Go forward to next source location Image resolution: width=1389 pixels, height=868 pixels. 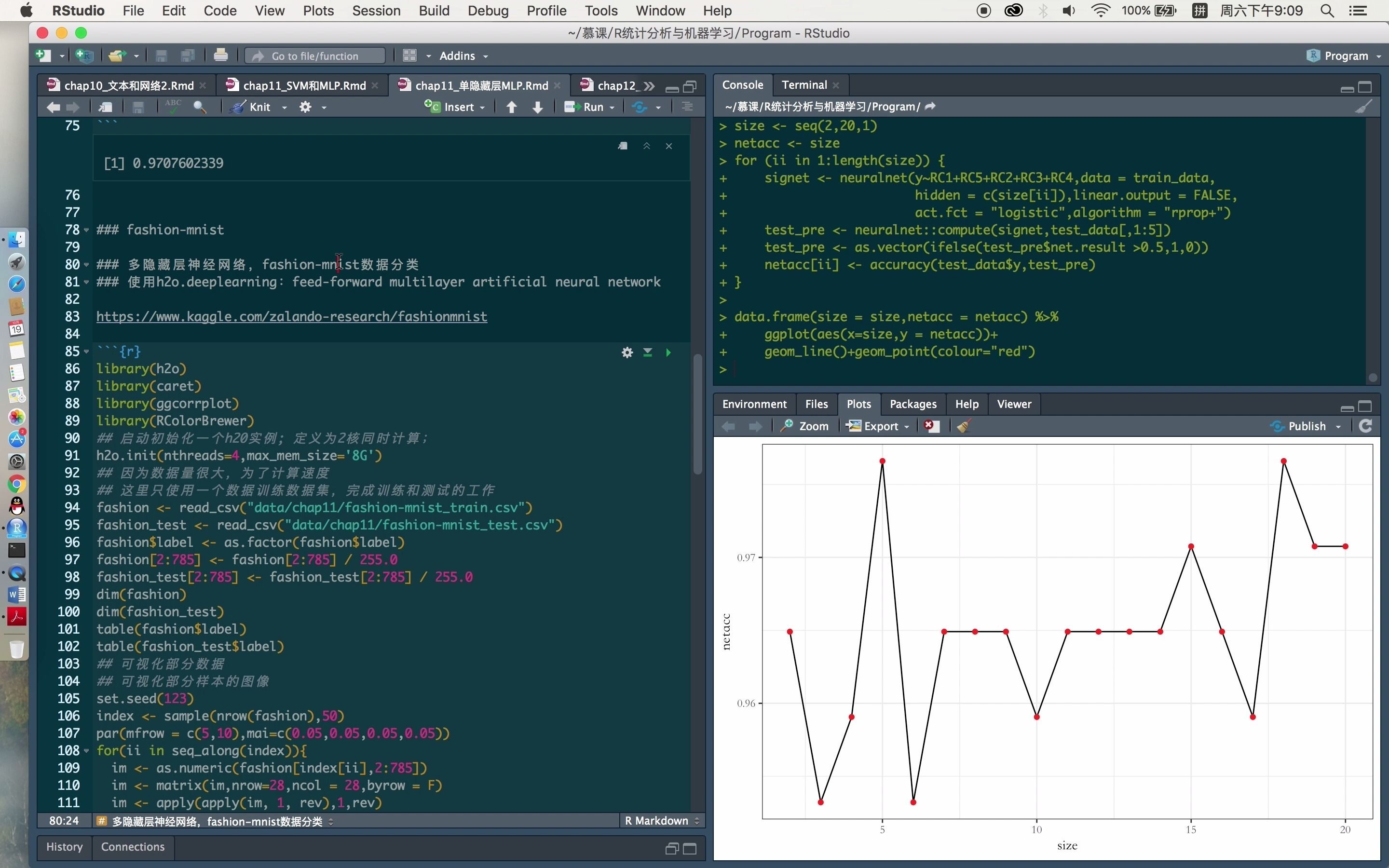73,107
